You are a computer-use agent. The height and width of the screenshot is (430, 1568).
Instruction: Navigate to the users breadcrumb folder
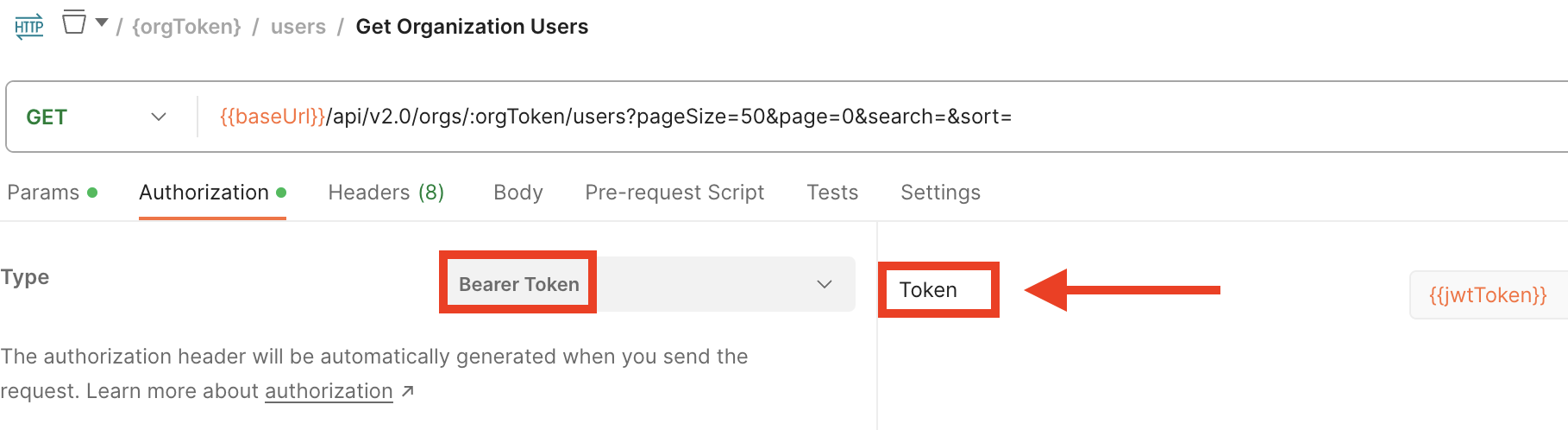tap(298, 27)
